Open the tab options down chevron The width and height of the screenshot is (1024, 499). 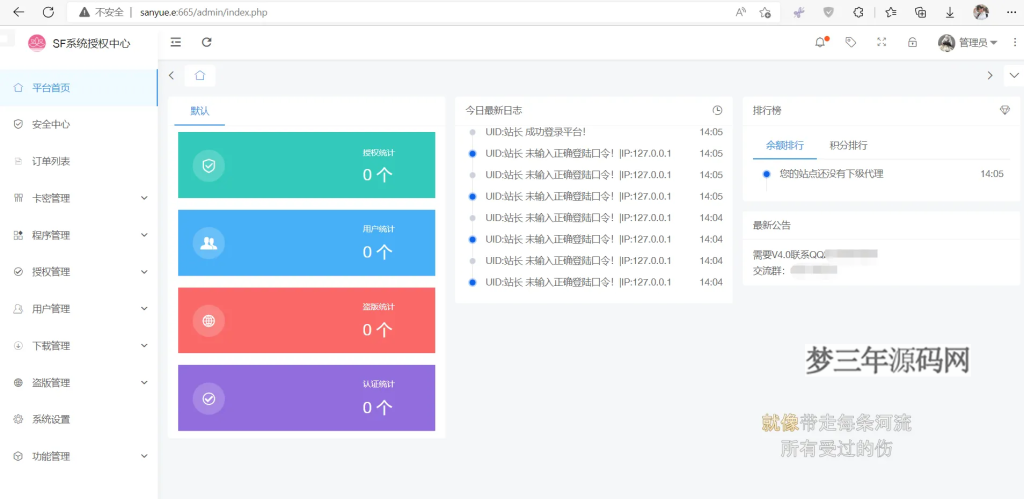[x=1014, y=75]
